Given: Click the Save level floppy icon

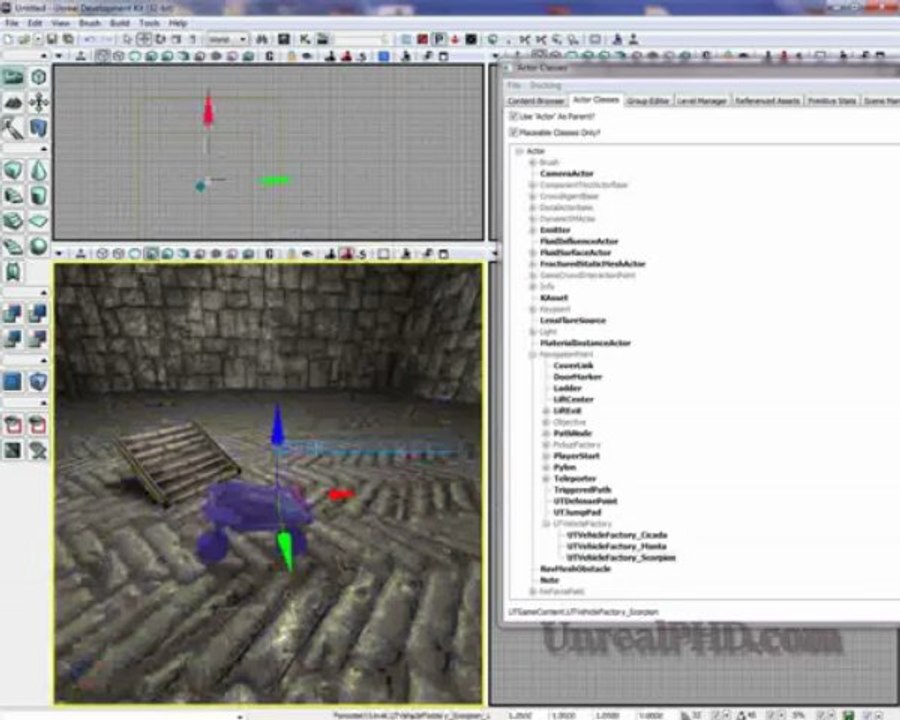Looking at the screenshot, I should pyautogui.click(x=52, y=39).
